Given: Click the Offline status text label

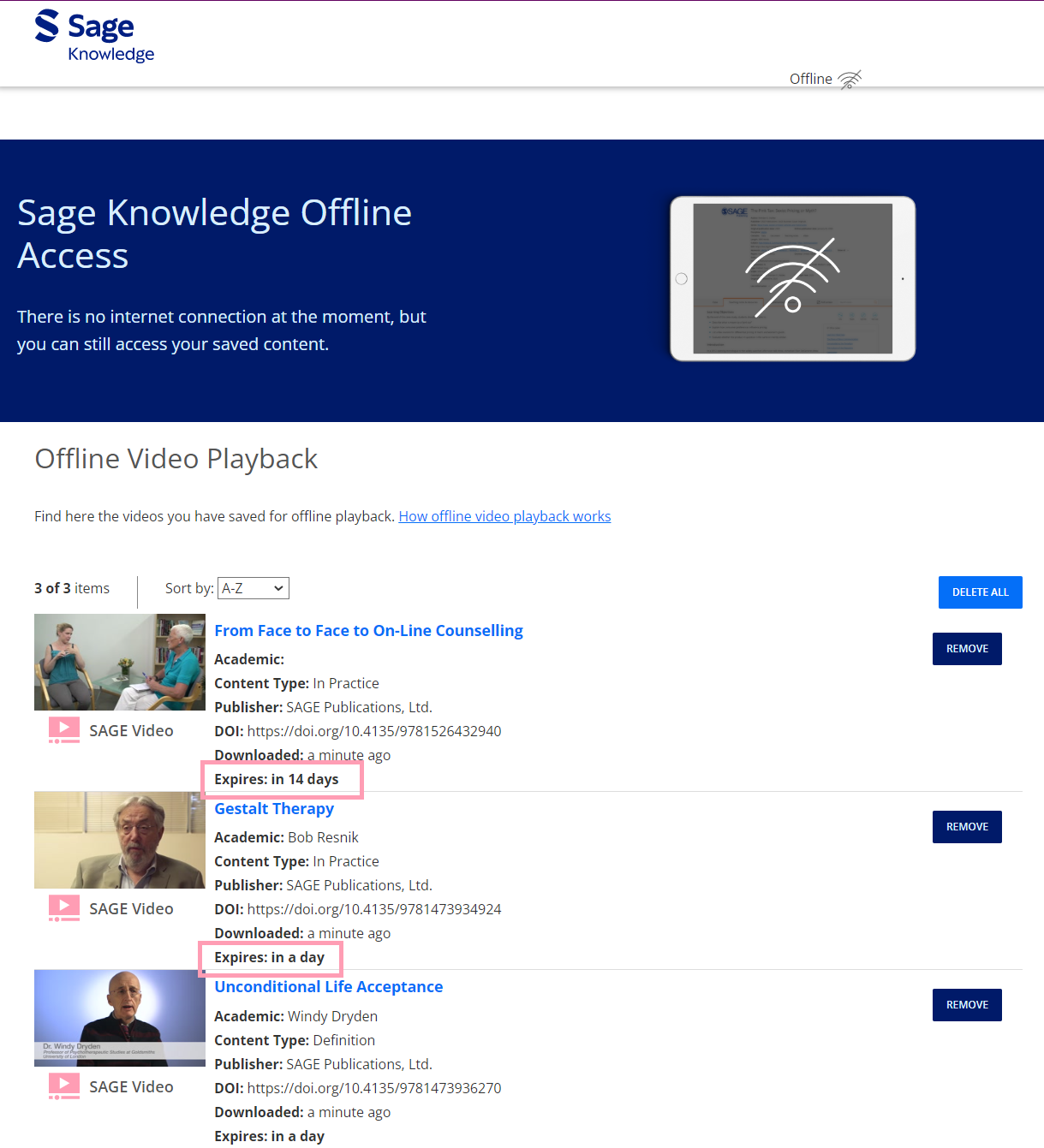Looking at the screenshot, I should 810,79.
